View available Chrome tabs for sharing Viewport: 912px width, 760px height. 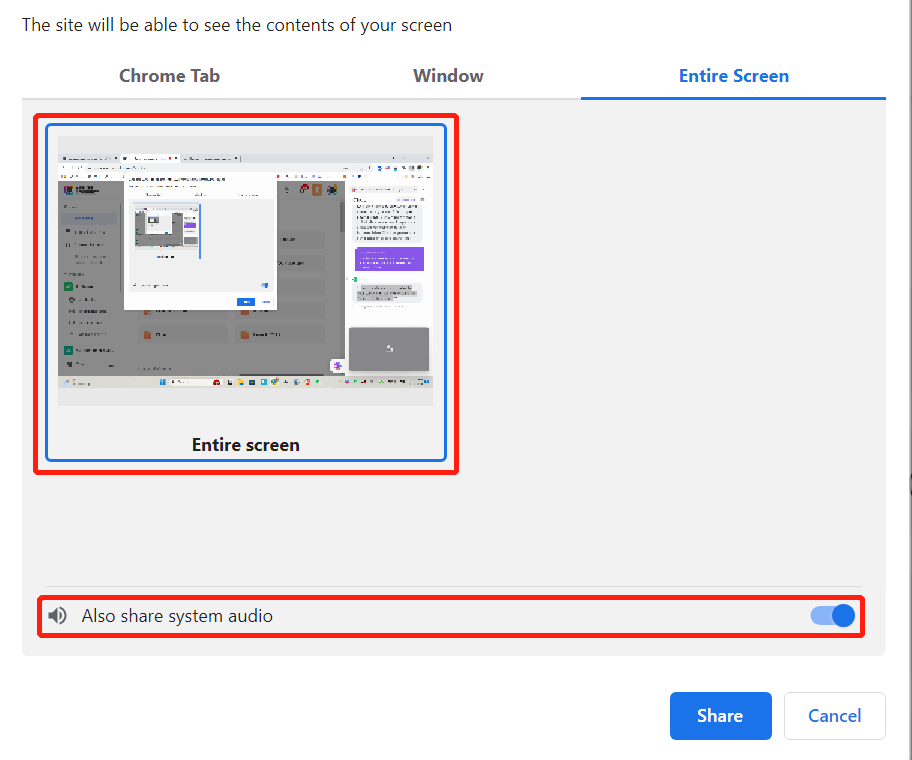(169, 75)
